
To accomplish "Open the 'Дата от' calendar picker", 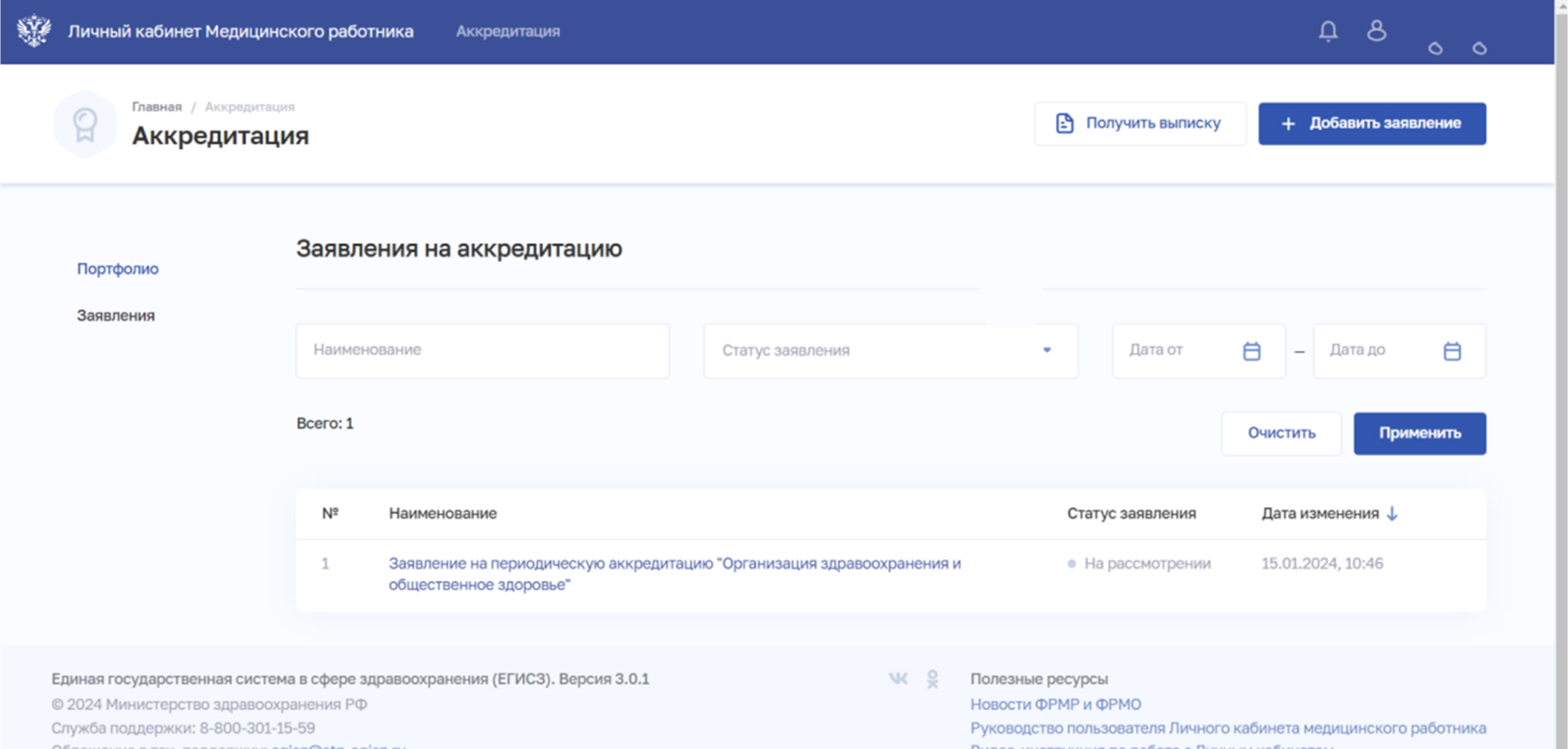I will coord(1252,351).
